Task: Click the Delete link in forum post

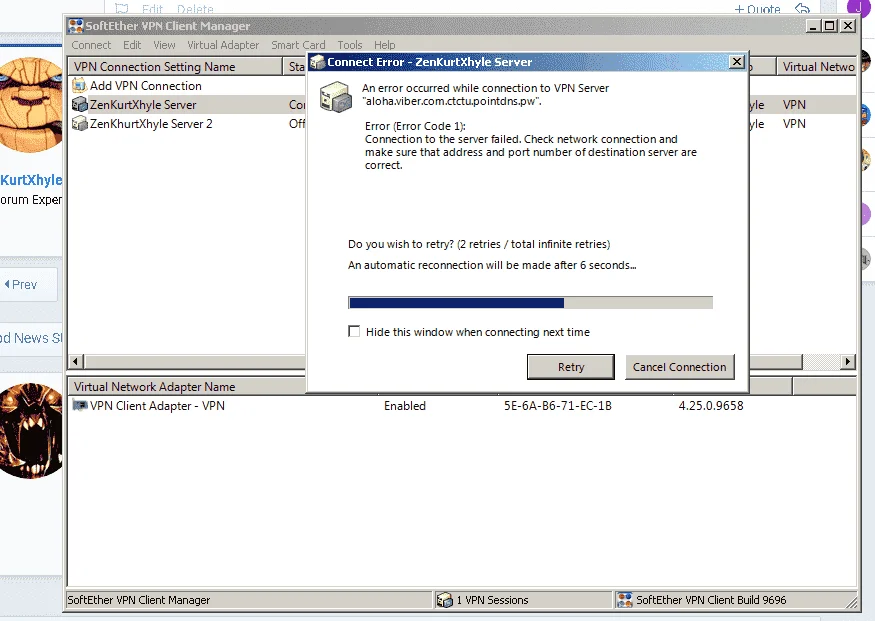Action: [x=195, y=8]
